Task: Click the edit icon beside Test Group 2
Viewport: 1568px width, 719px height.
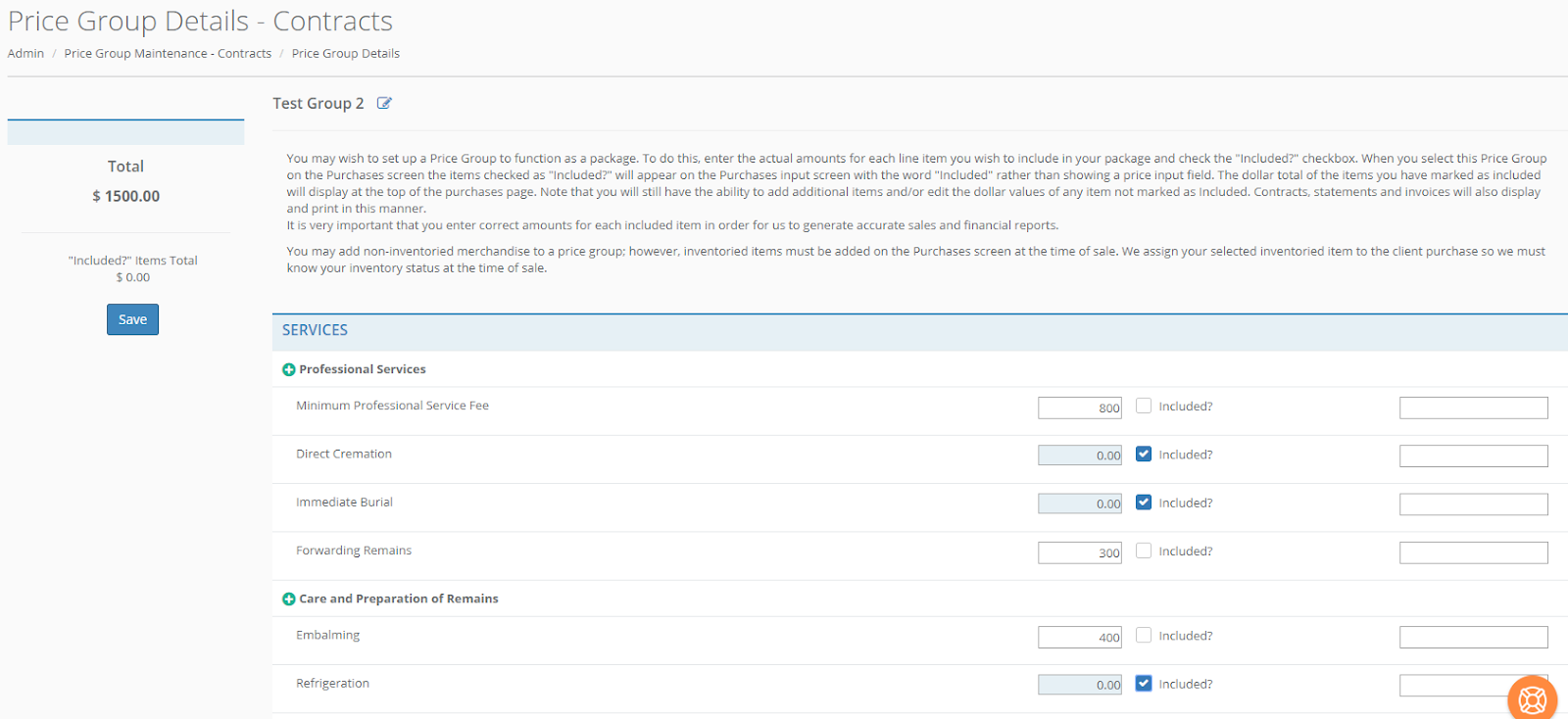Action: click(384, 104)
